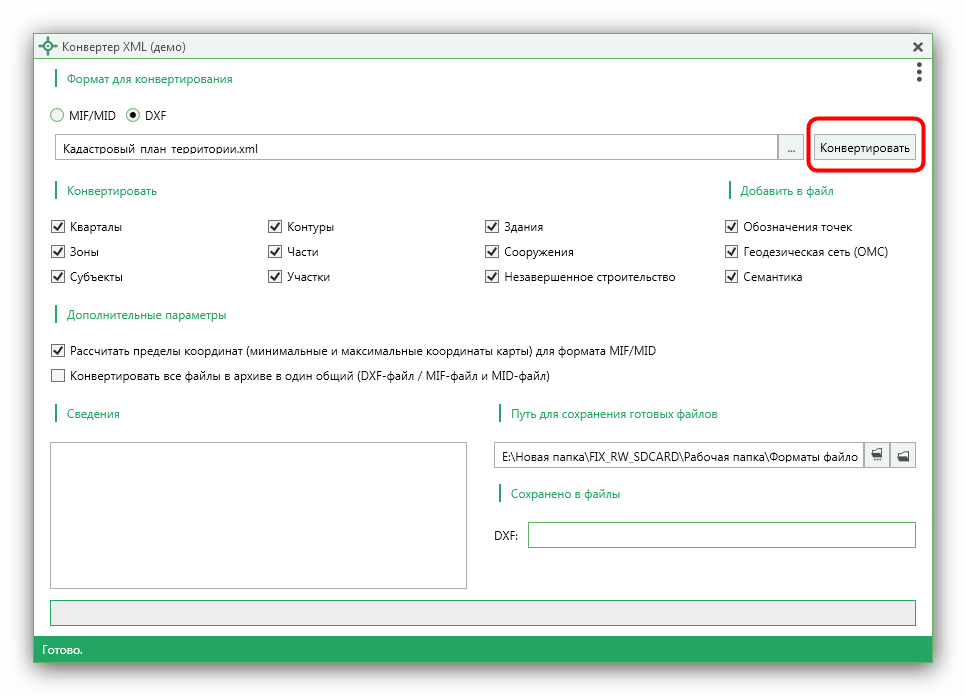Click the Конвертировать button
The image size is (966, 696).
pos(864,148)
